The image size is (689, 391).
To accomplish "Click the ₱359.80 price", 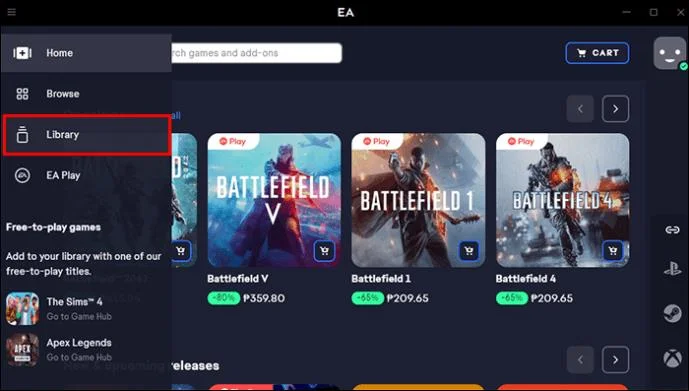I will point(264,298).
